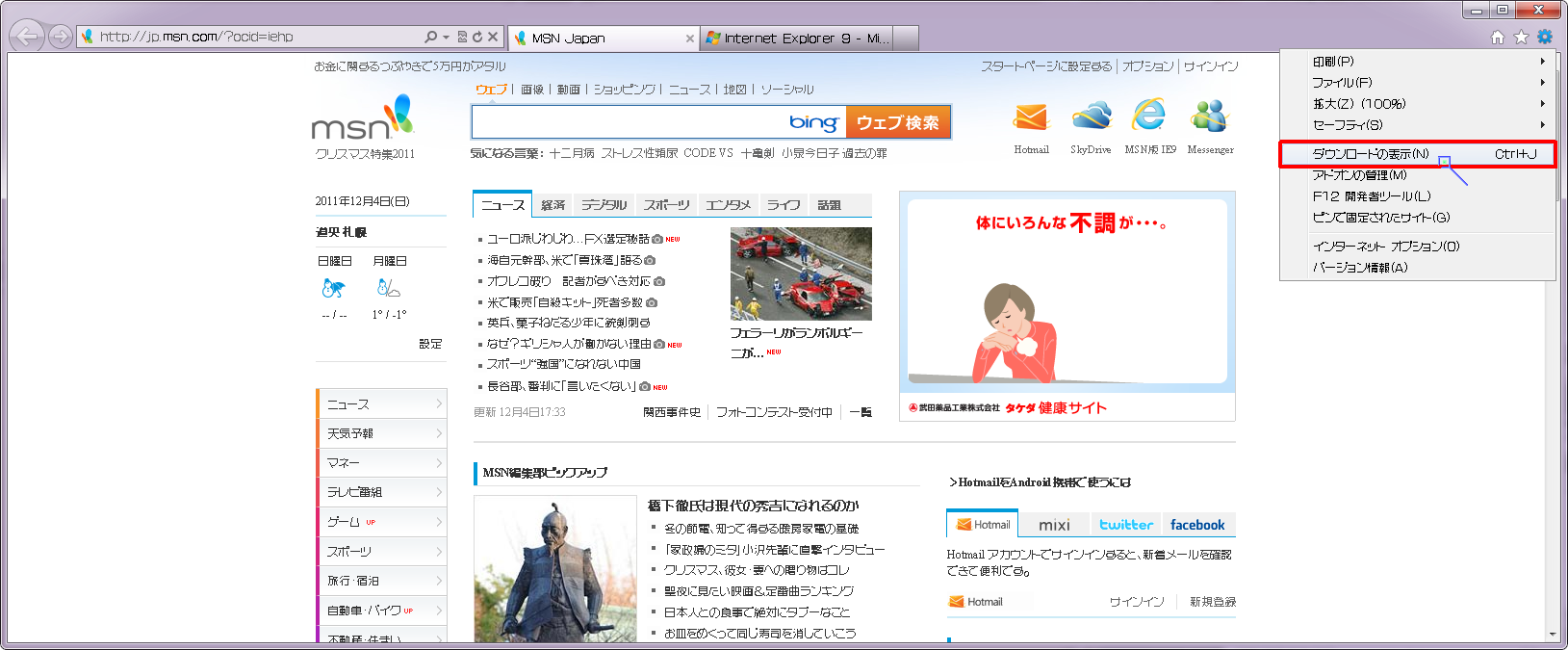Click the Tools gear icon
1568x650 pixels.
coord(1545,37)
